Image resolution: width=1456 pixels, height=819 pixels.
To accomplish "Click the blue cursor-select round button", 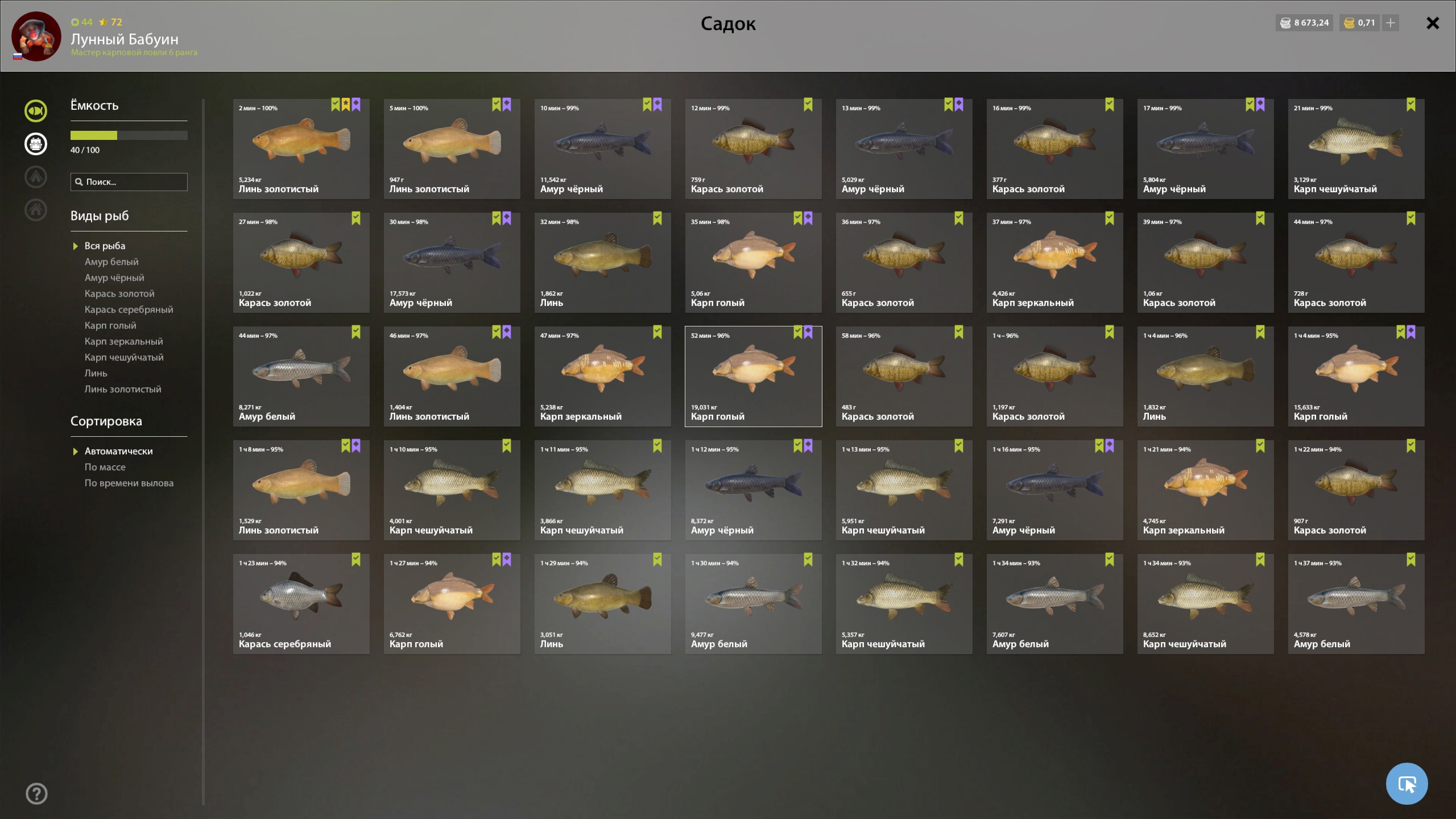I will tap(1407, 784).
